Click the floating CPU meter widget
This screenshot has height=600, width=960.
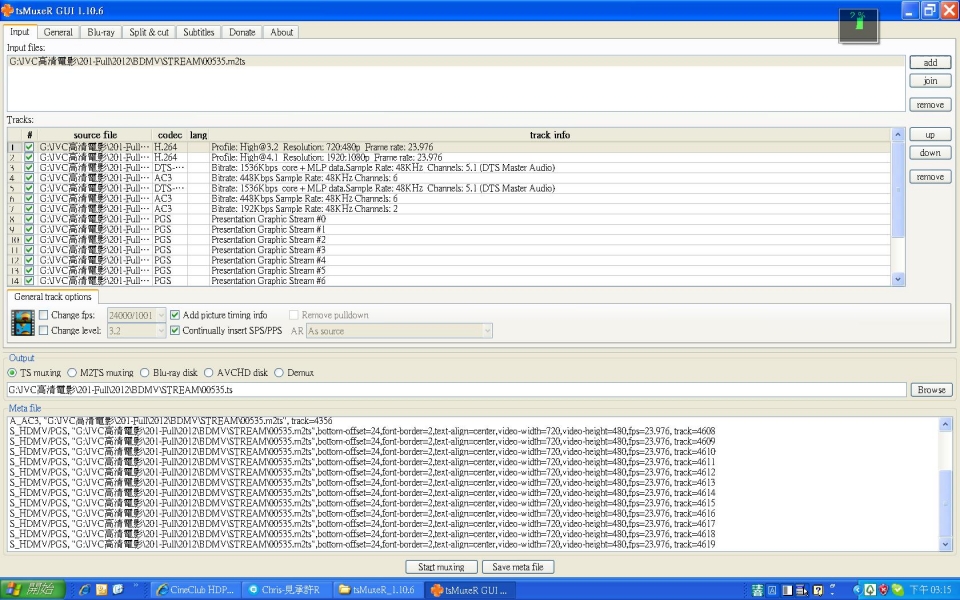858,26
